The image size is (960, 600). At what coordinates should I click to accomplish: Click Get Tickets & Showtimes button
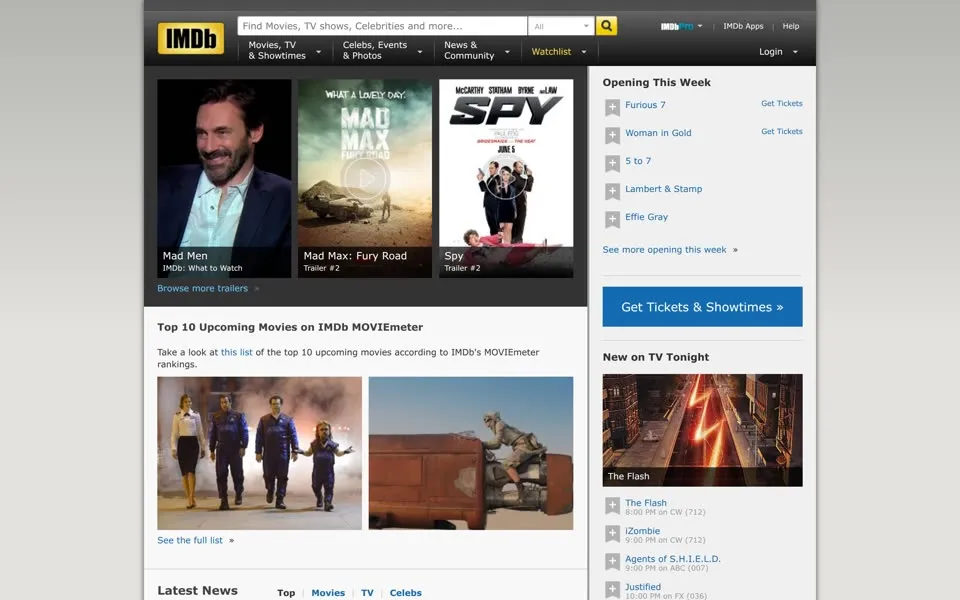pos(702,307)
